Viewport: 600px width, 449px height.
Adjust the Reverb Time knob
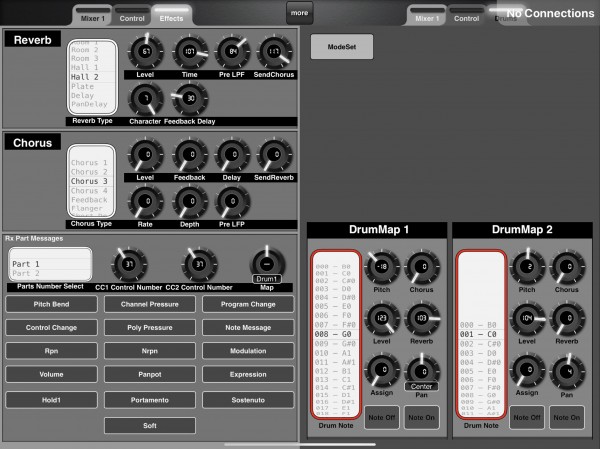point(190,51)
